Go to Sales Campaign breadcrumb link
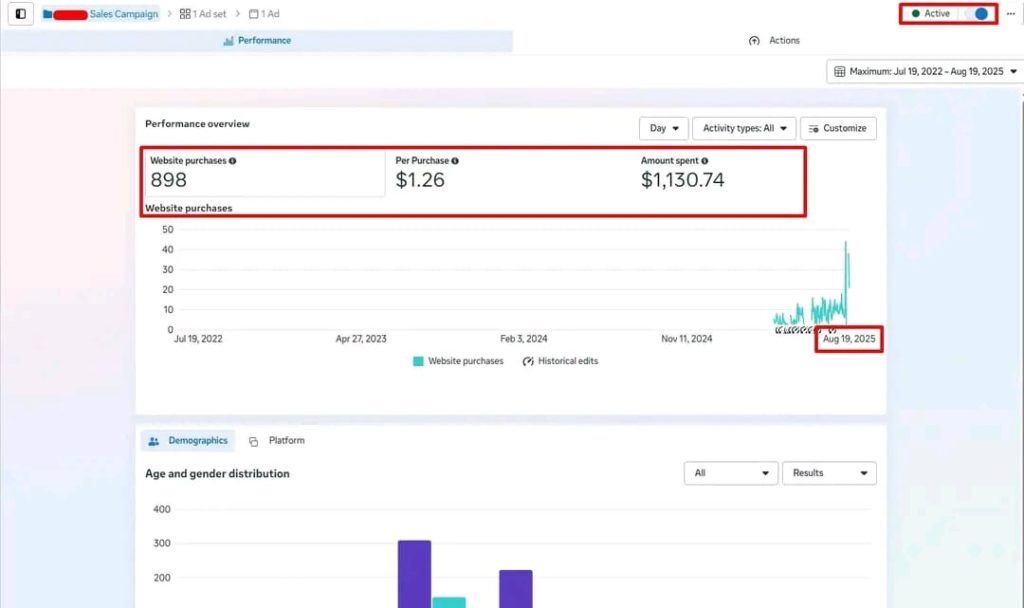 point(123,14)
